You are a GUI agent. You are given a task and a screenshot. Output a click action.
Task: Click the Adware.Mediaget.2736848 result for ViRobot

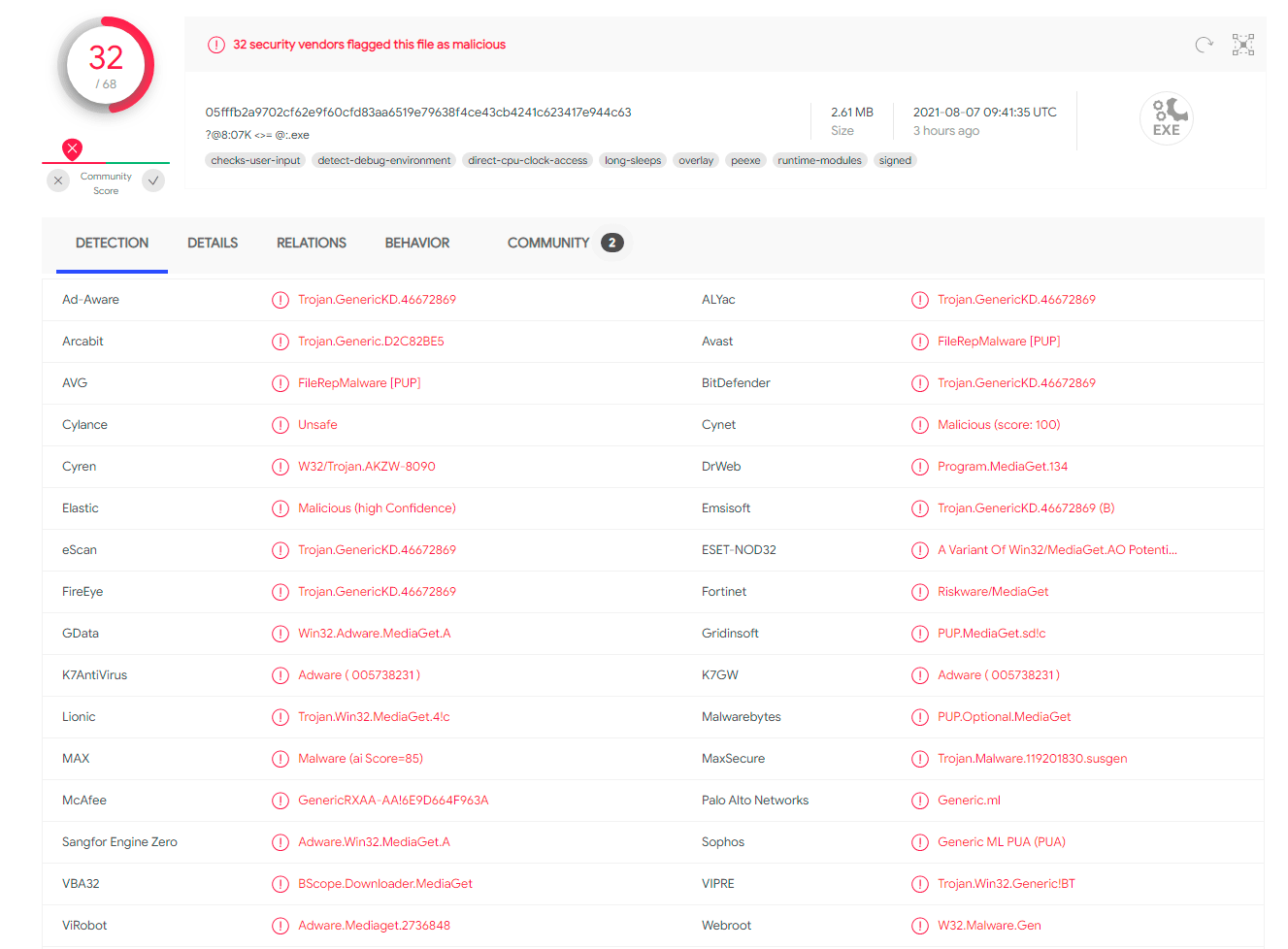coord(374,926)
